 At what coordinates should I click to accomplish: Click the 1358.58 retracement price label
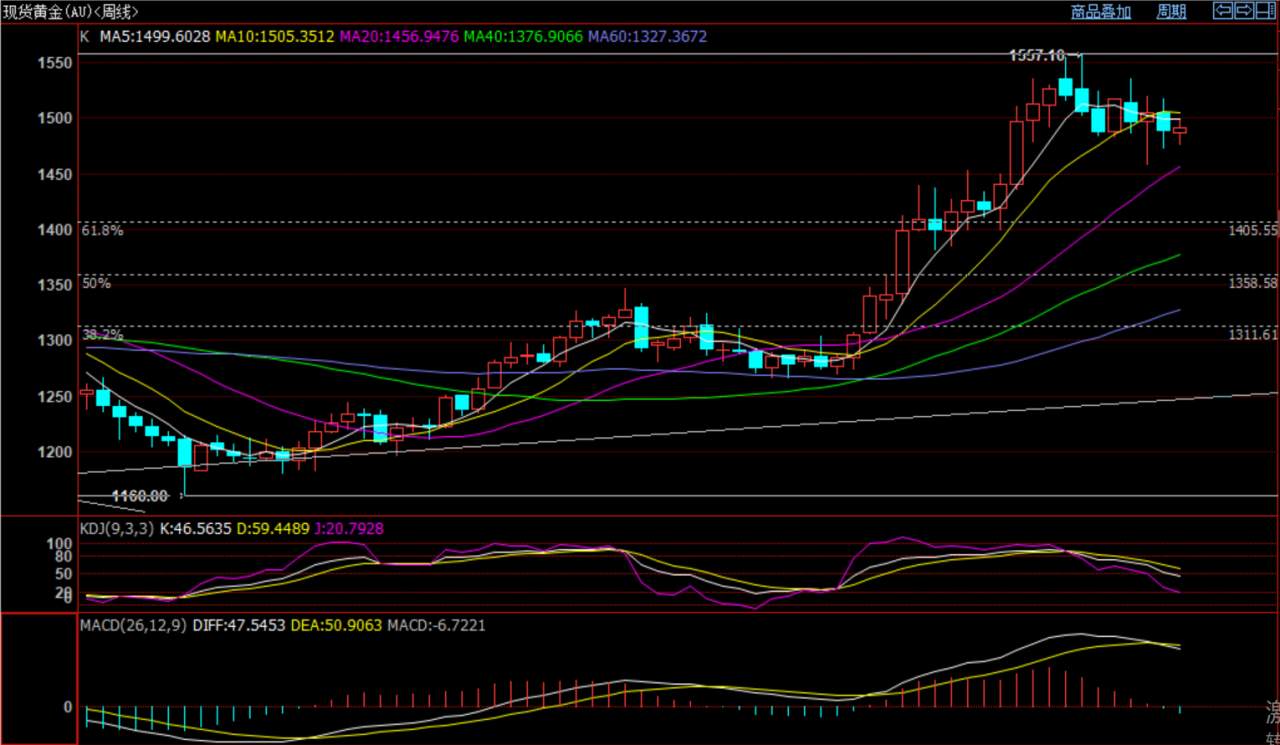pos(1254,283)
